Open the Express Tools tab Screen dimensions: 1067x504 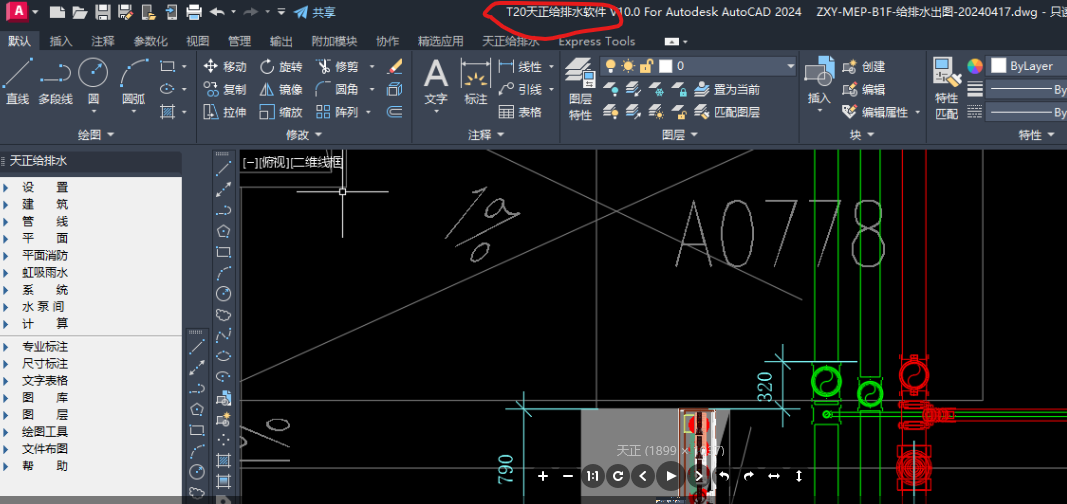tap(597, 41)
